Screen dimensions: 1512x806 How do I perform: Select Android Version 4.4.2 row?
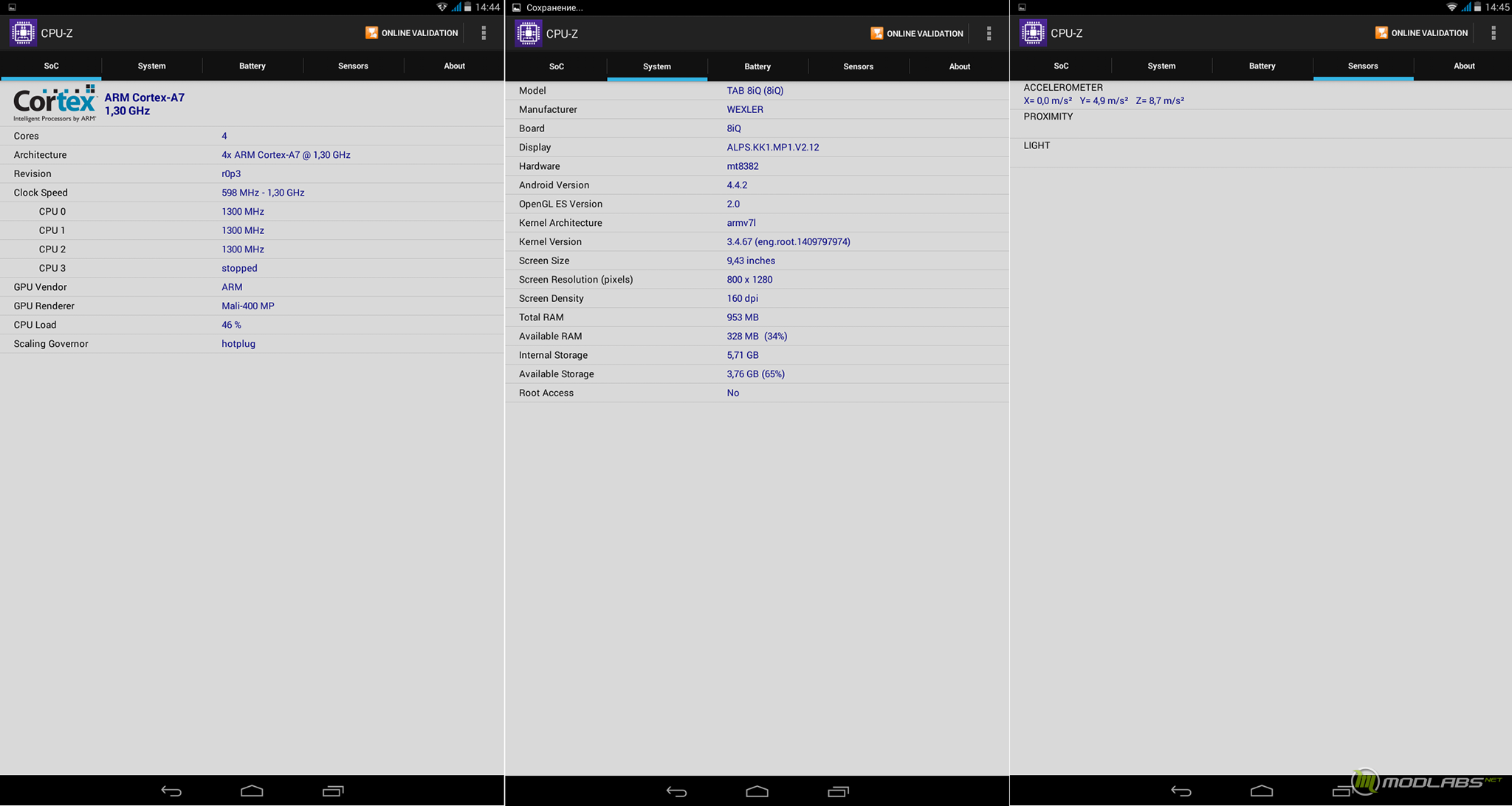coord(757,185)
